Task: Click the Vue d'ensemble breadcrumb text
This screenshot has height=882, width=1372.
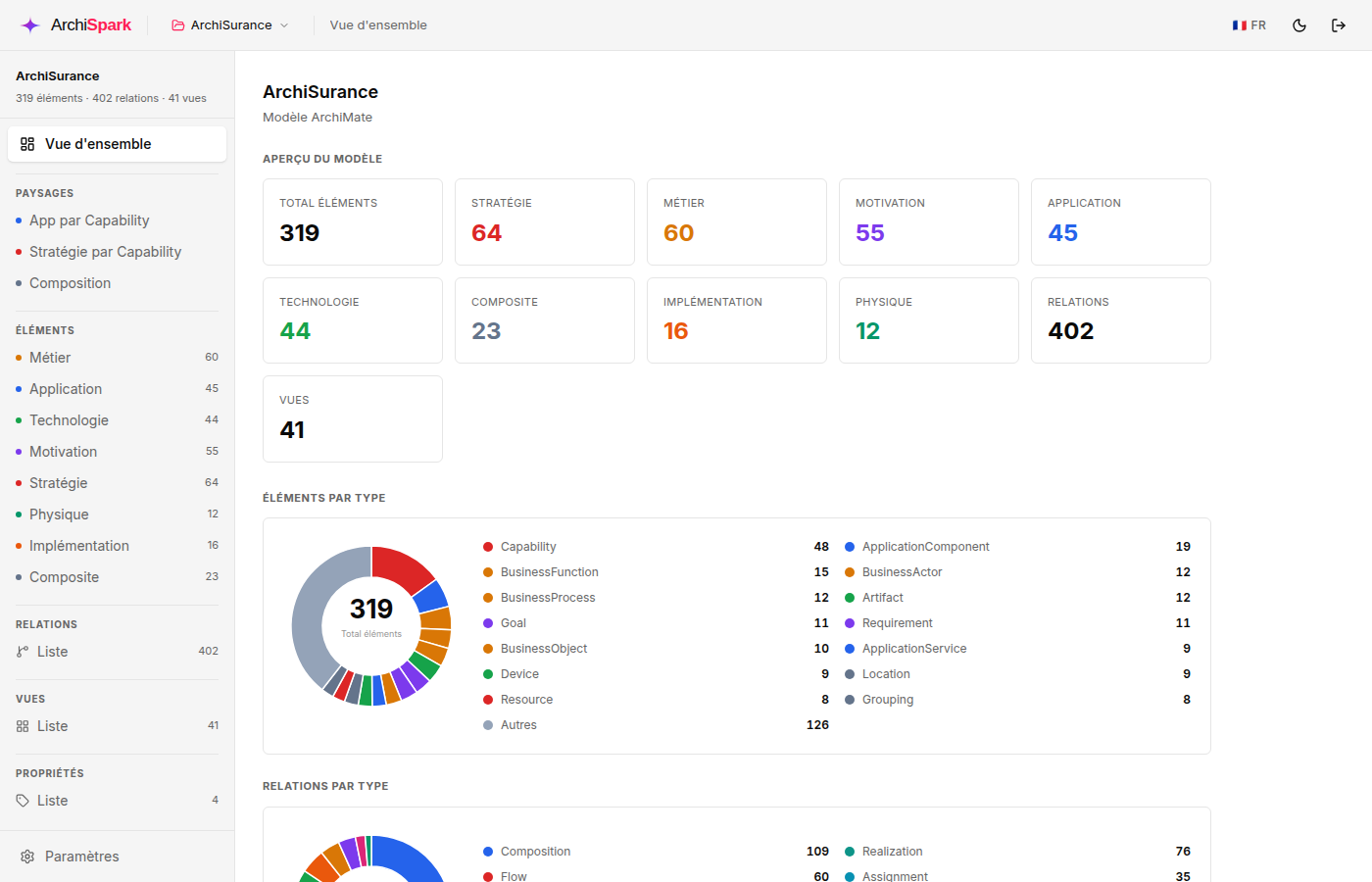Action: coord(378,25)
